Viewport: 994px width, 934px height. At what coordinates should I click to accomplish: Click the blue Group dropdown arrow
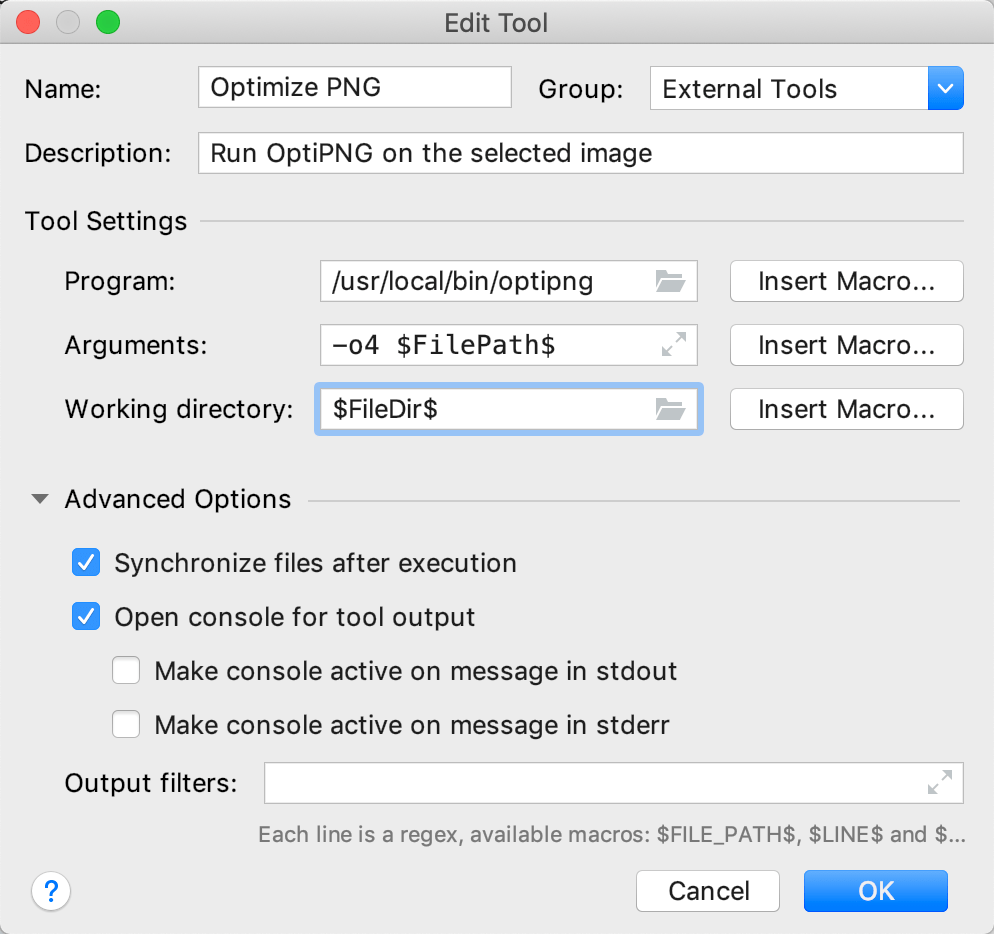point(945,88)
